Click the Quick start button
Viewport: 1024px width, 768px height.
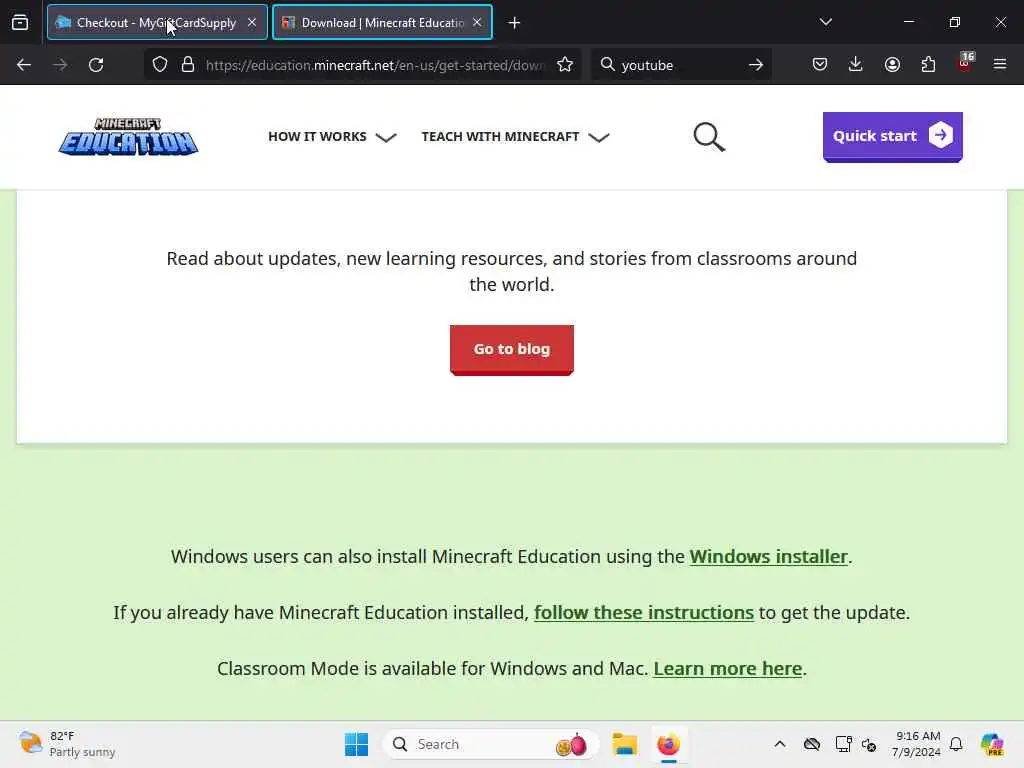(x=892, y=136)
